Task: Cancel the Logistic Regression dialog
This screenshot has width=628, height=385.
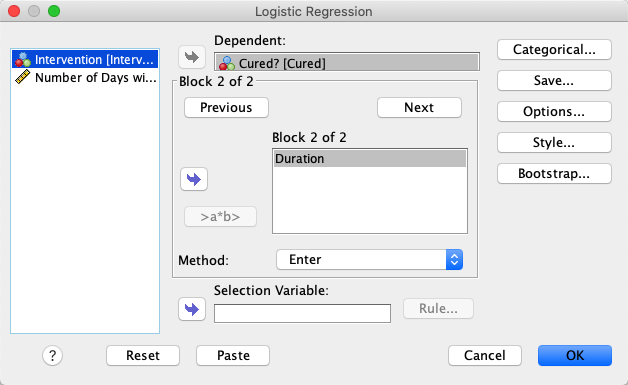Action: point(485,355)
